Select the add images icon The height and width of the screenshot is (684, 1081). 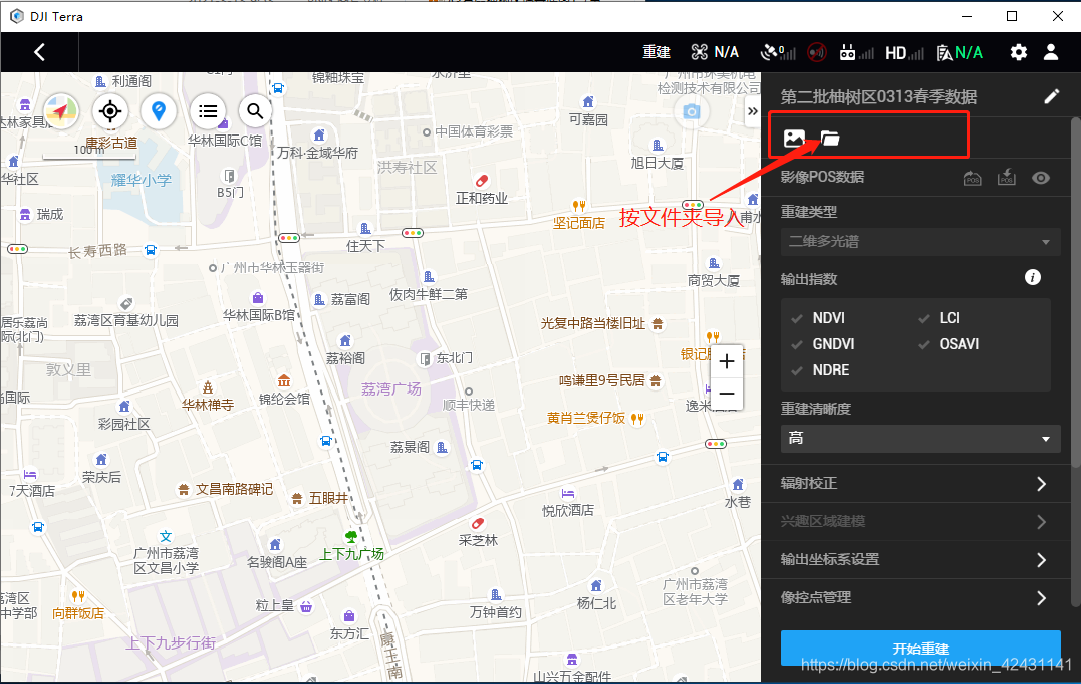click(x=794, y=139)
